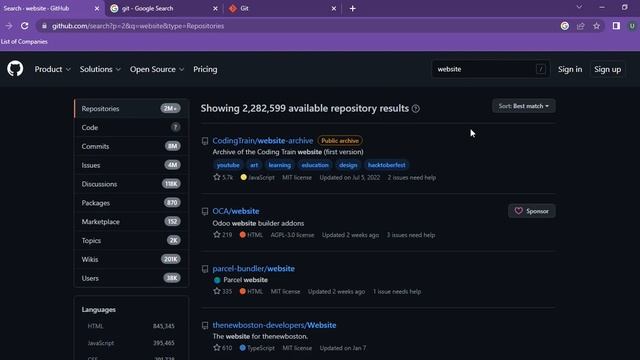
Task: Open CodingTrain/website-archive repository link
Action: point(263,140)
